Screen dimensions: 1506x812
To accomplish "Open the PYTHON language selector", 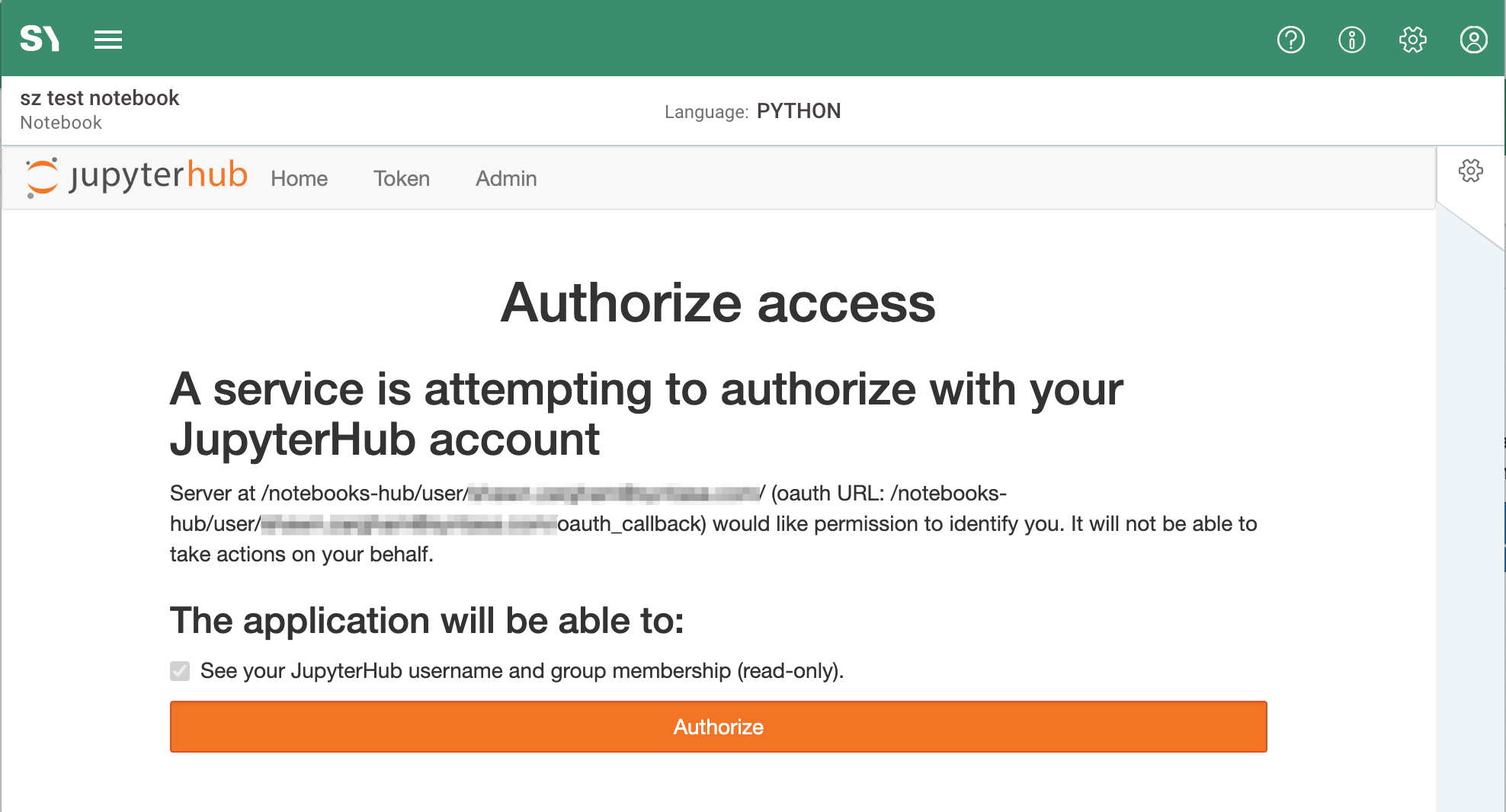I will click(799, 111).
